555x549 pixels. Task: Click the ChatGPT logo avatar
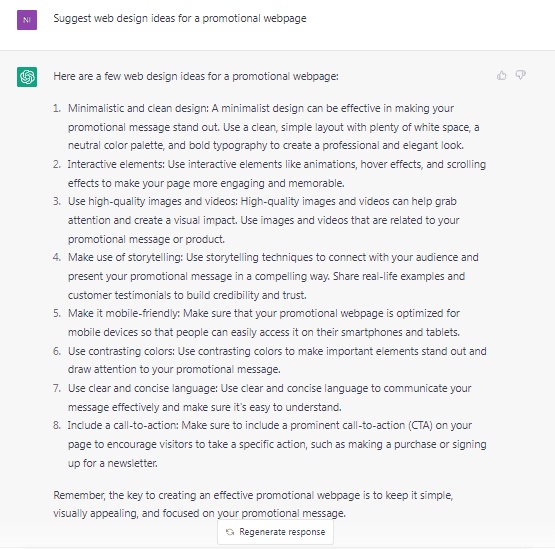click(27, 77)
